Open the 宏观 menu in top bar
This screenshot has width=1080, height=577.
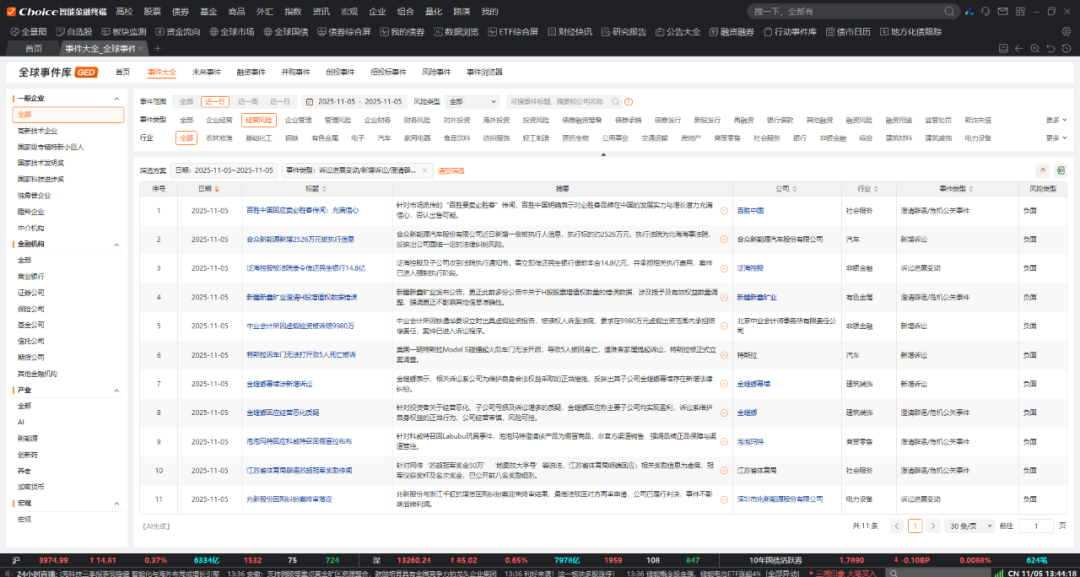[x=349, y=11]
